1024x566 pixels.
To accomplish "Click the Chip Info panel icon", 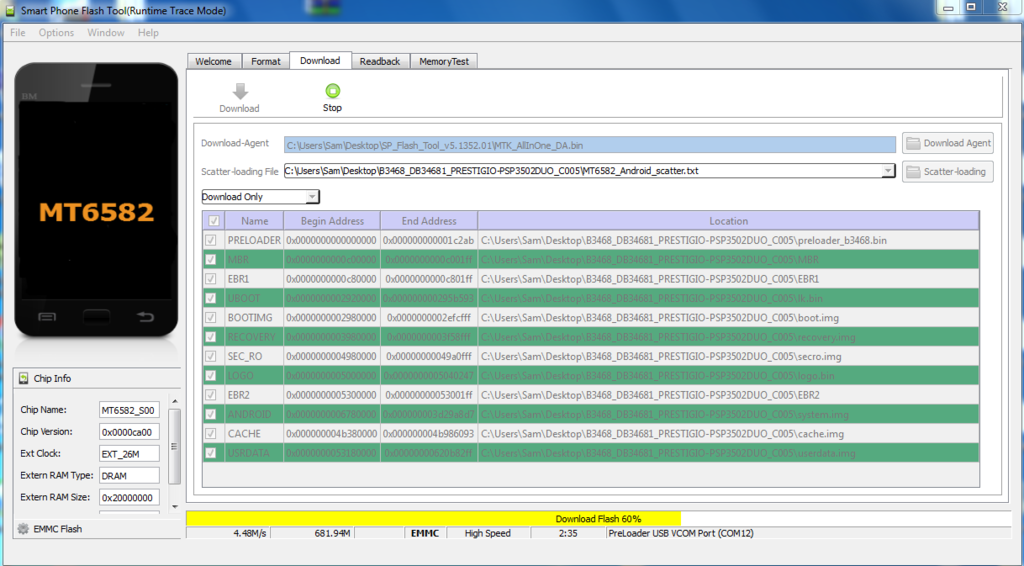I will 23,378.
